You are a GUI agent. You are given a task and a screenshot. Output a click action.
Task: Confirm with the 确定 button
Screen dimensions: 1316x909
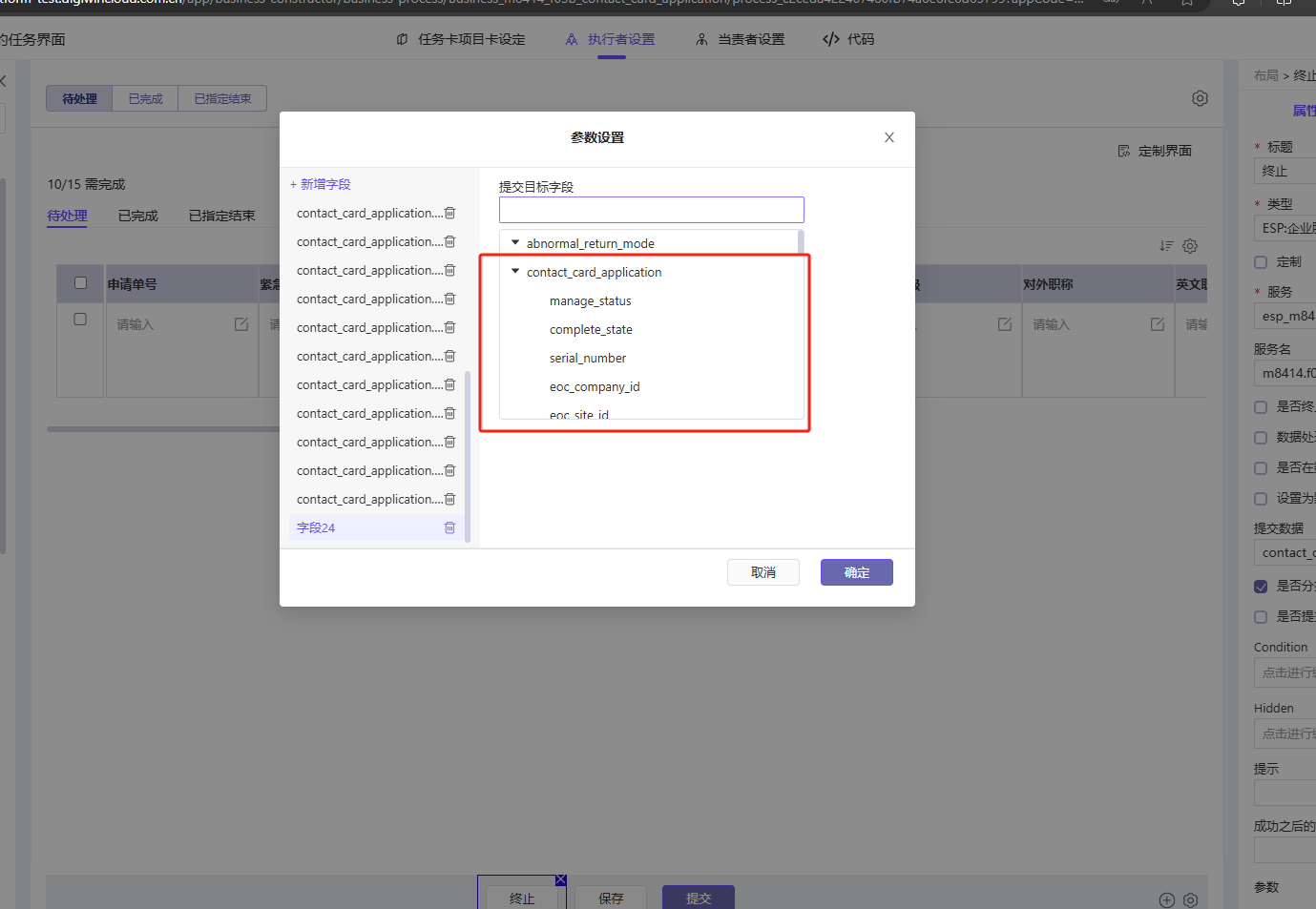click(x=857, y=572)
